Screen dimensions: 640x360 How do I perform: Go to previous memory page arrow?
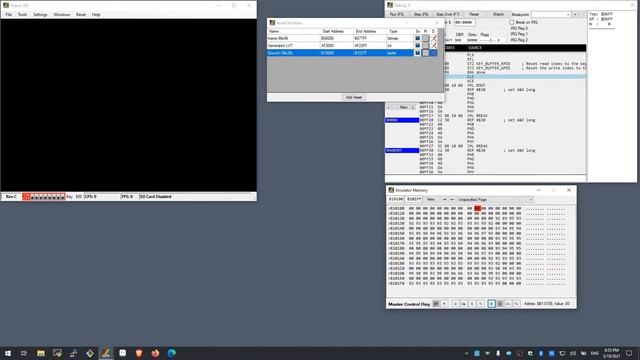[452, 200]
